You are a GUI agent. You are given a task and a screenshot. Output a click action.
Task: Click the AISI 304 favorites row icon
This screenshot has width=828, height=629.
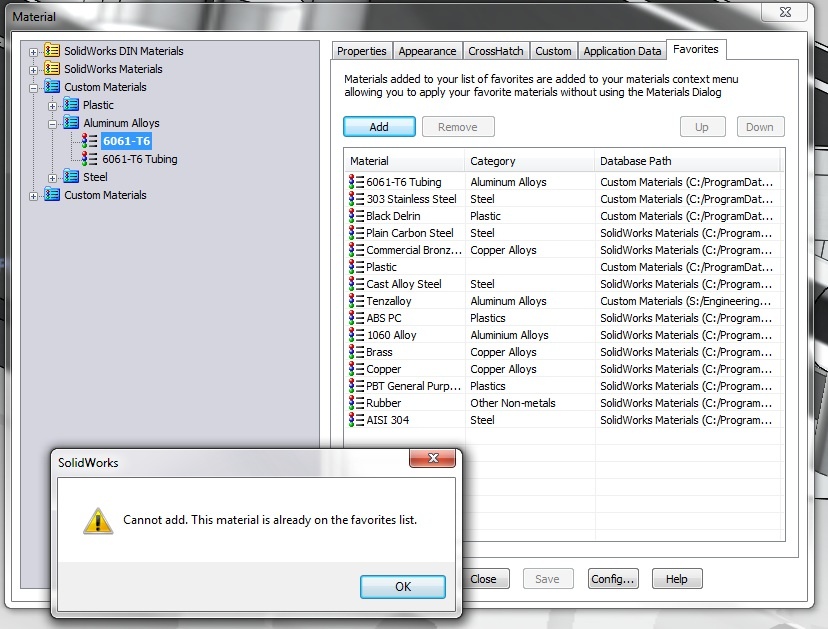(x=356, y=420)
